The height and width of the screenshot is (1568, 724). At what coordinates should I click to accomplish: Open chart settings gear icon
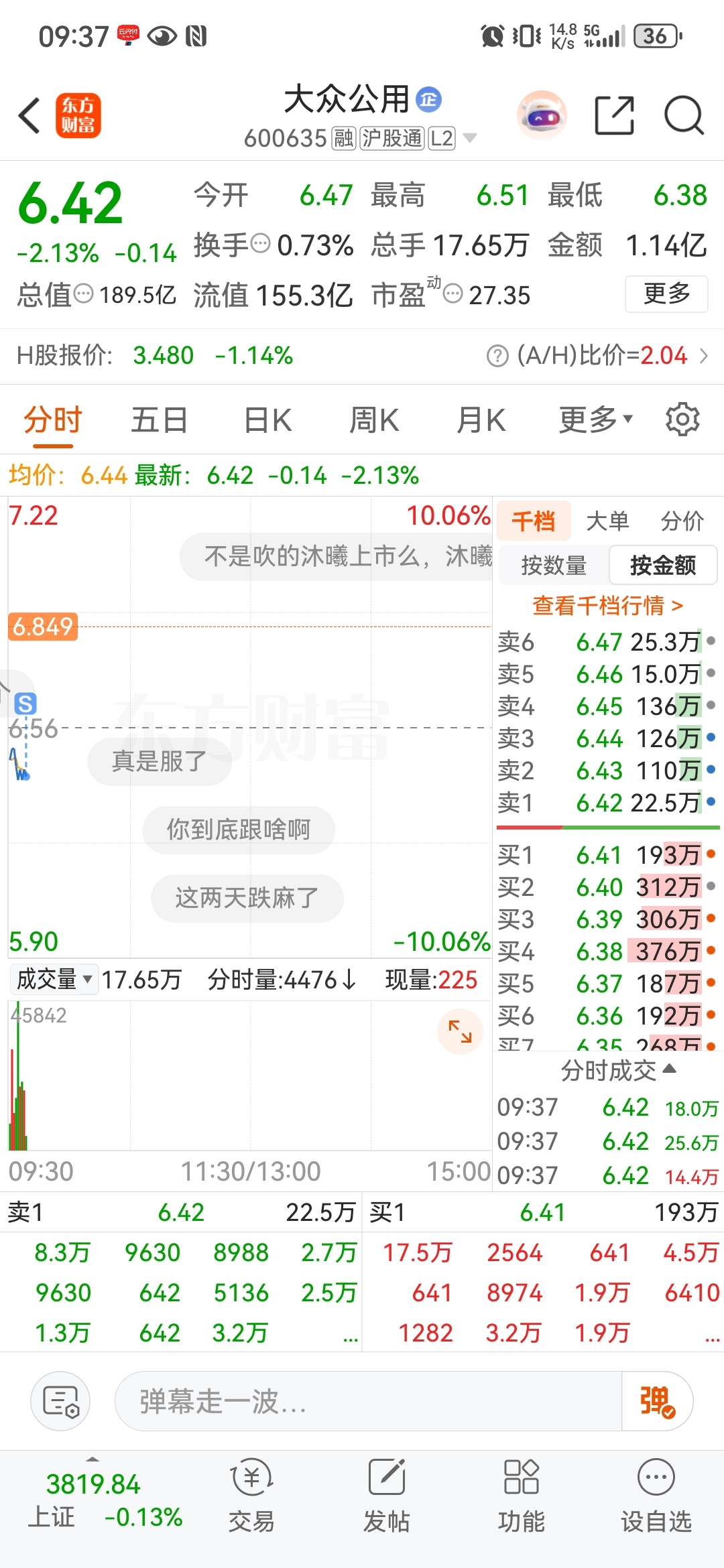682,419
